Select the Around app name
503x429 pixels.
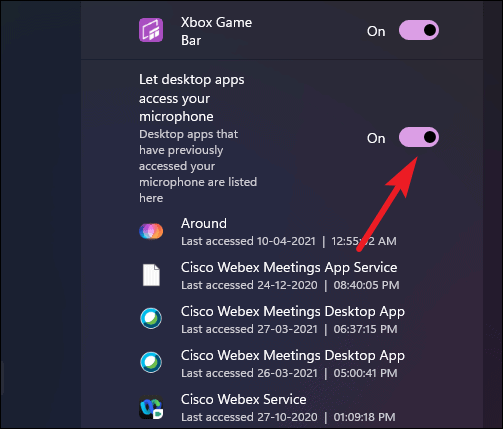204,223
